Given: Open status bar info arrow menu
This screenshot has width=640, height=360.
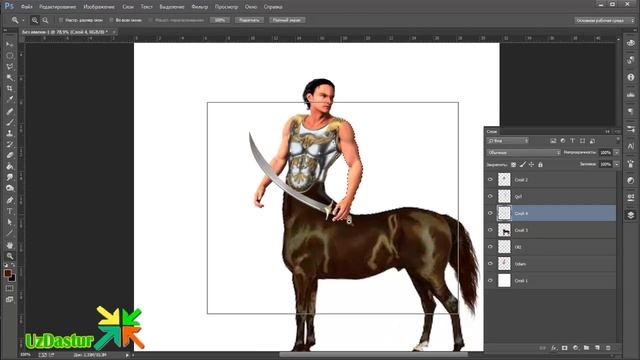Looking at the screenshot, I should tap(127, 355).
